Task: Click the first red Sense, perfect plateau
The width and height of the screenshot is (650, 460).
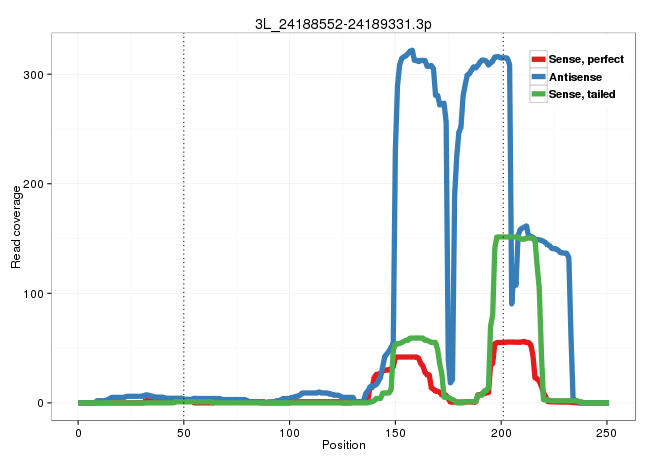Action: point(407,357)
